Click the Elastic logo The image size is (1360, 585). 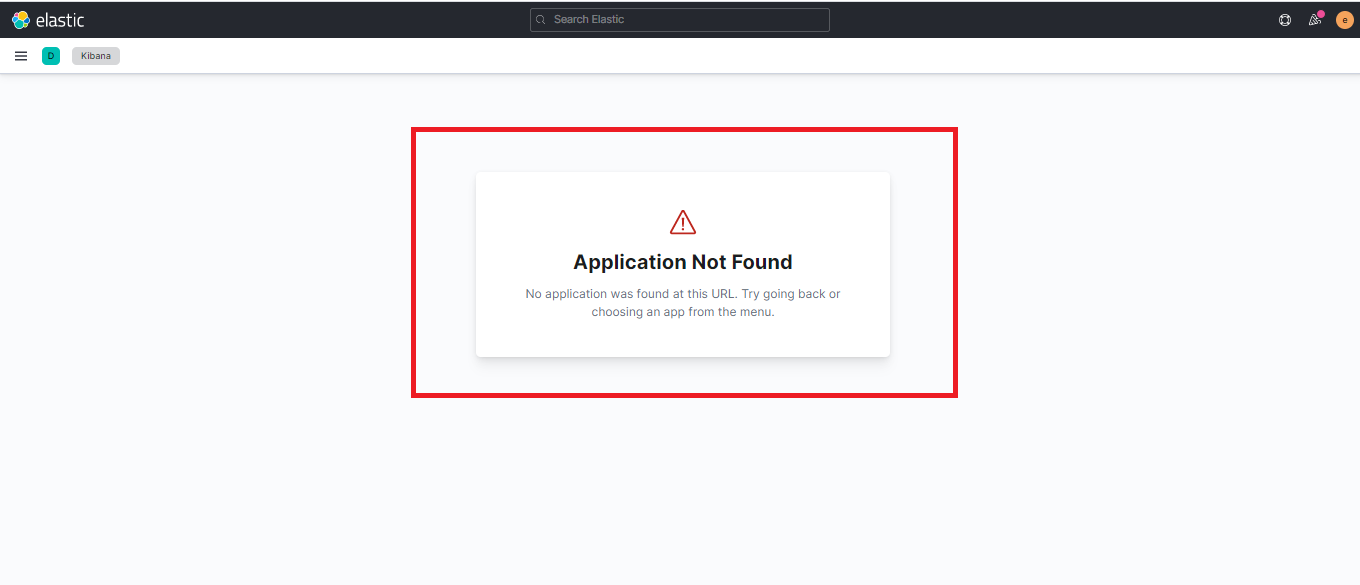[47, 19]
